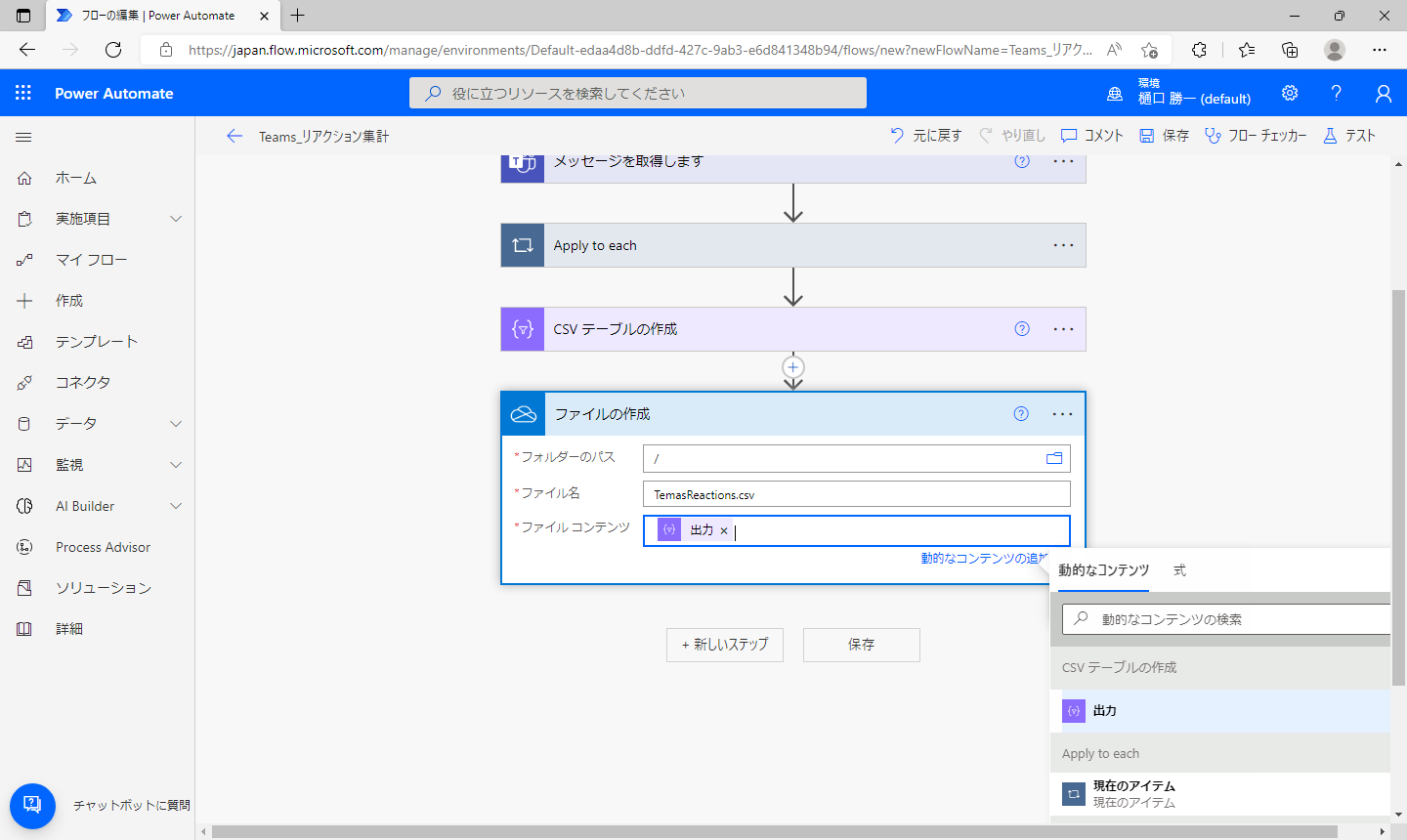Collapse the ファイルの作成 card header
Image resolution: width=1407 pixels, height=840 pixels.
792,414
